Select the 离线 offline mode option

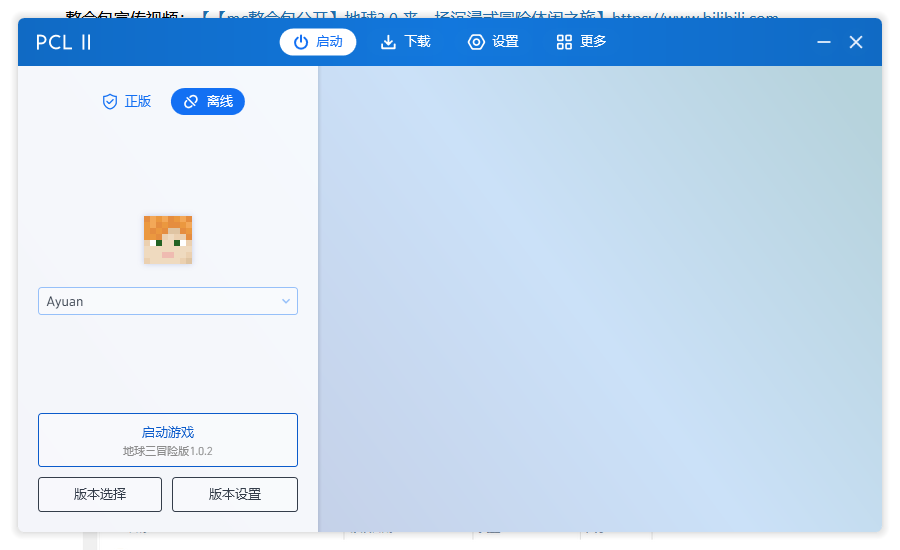208,102
